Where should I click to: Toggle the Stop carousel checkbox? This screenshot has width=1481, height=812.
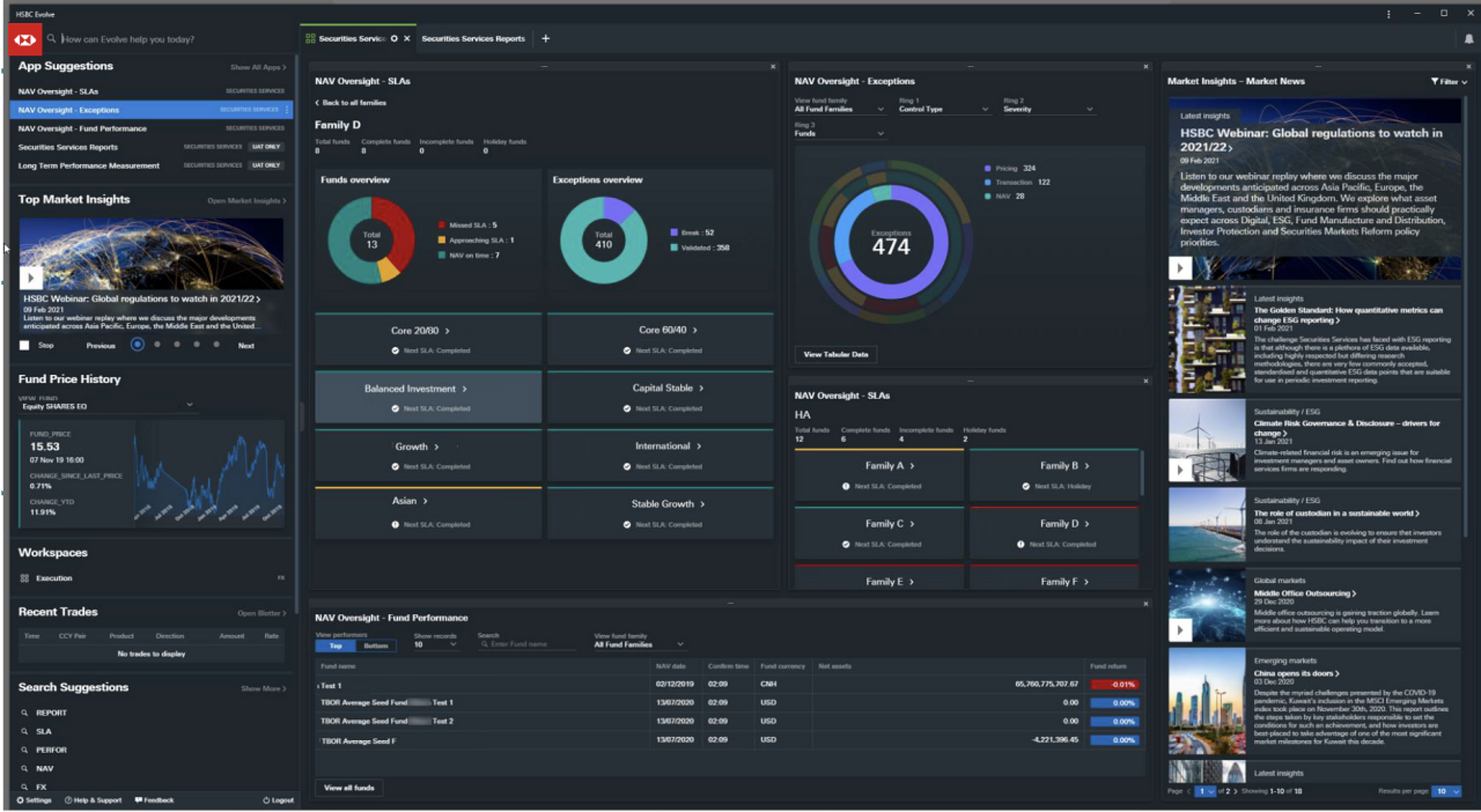24,345
